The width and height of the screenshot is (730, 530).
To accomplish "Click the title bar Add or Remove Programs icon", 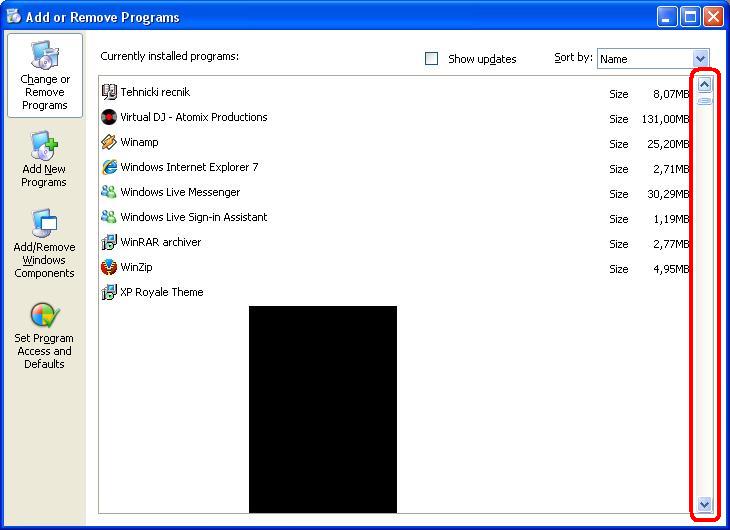I will point(14,16).
